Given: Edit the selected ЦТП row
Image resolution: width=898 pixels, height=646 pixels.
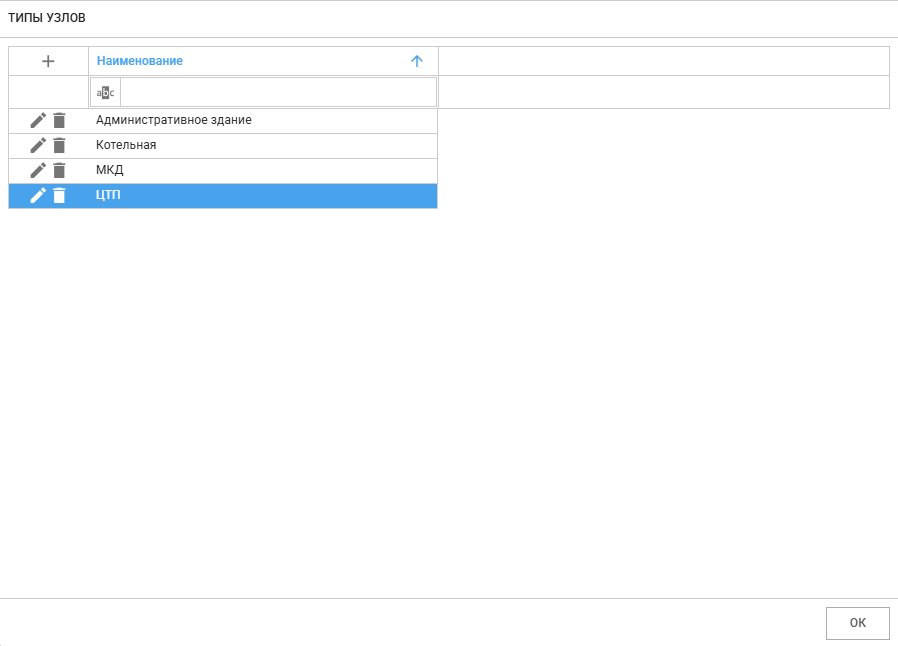Looking at the screenshot, I should (x=38, y=196).
